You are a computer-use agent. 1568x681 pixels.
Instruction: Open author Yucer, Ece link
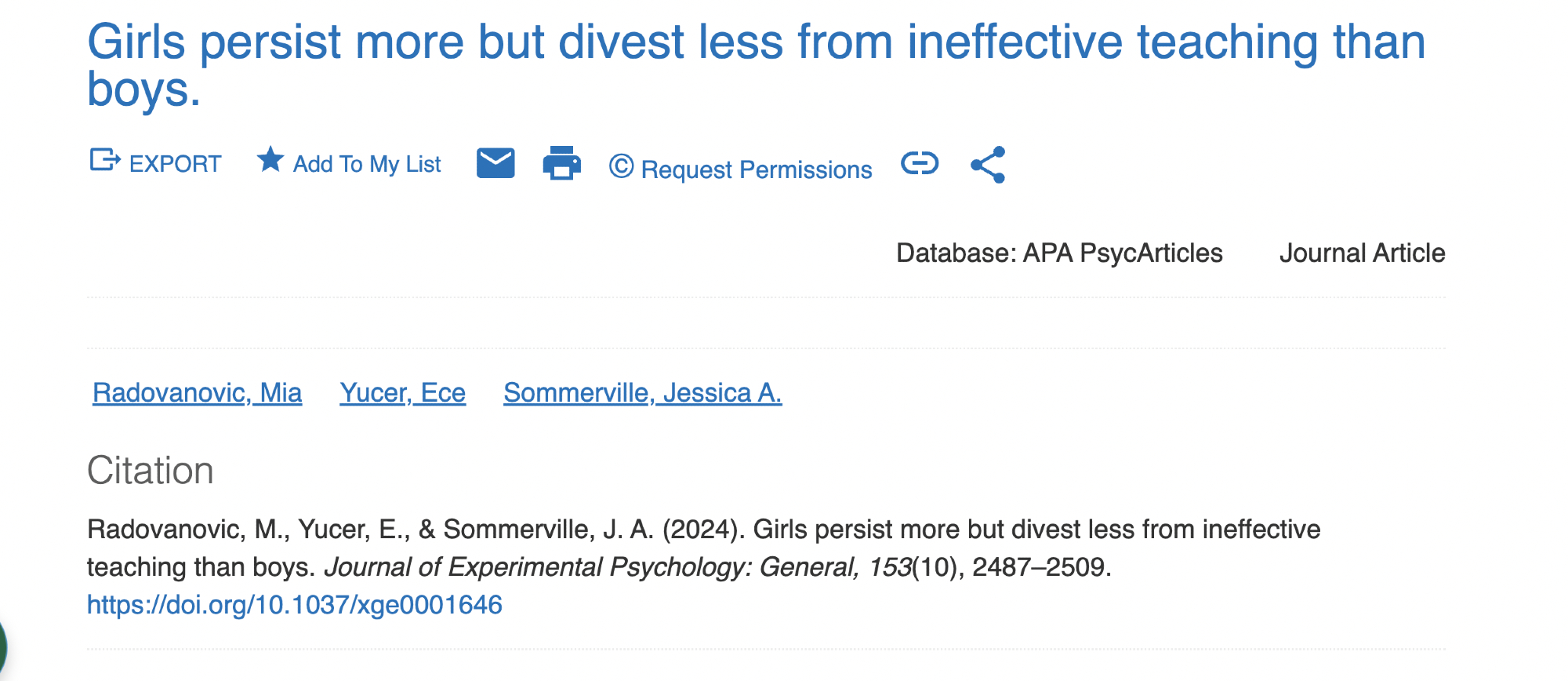click(402, 392)
